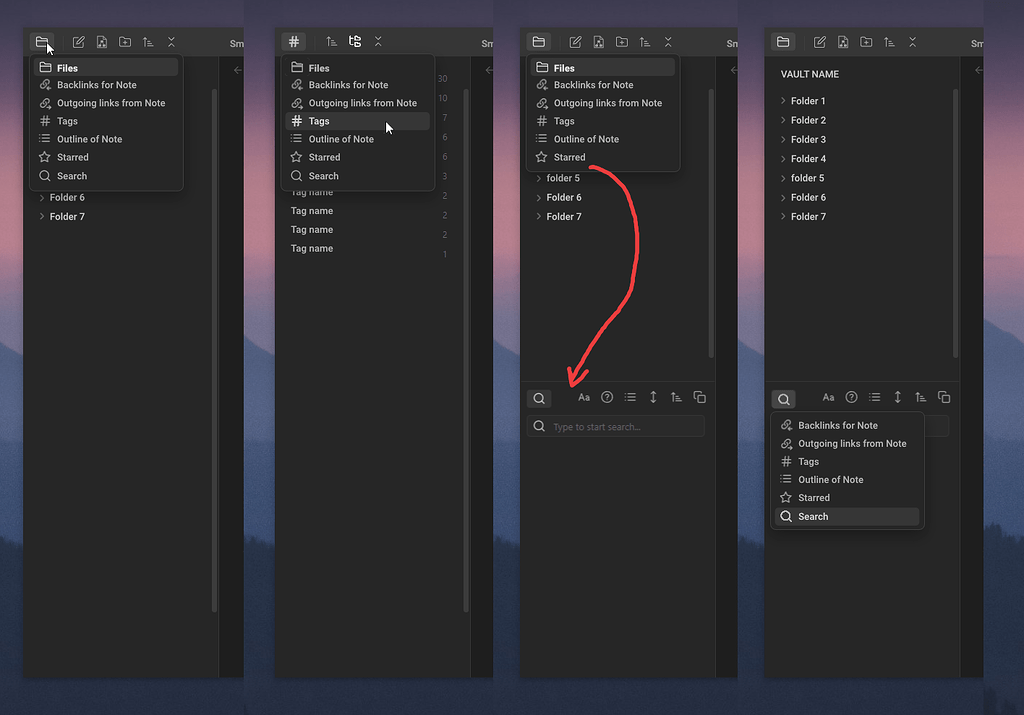
Task: Expand the Folder 1 chevron
Action: coord(783,101)
